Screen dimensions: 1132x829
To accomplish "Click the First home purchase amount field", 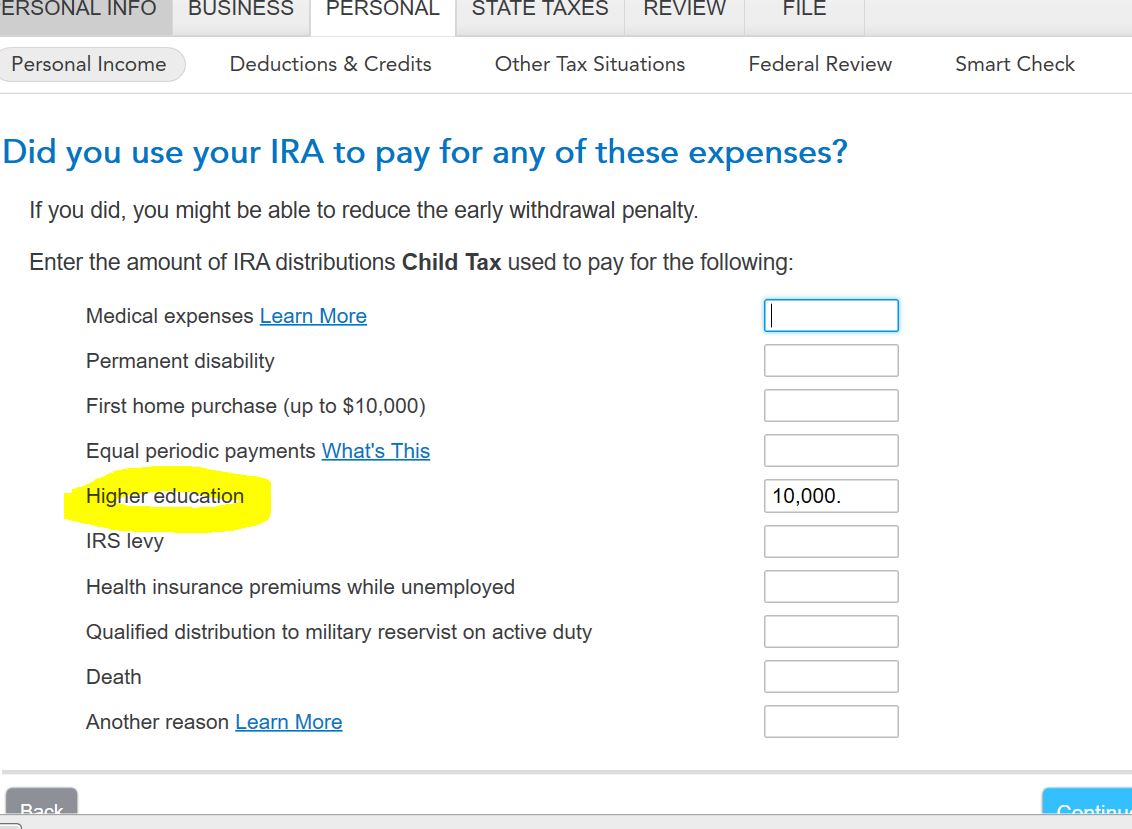I will [x=831, y=406].
